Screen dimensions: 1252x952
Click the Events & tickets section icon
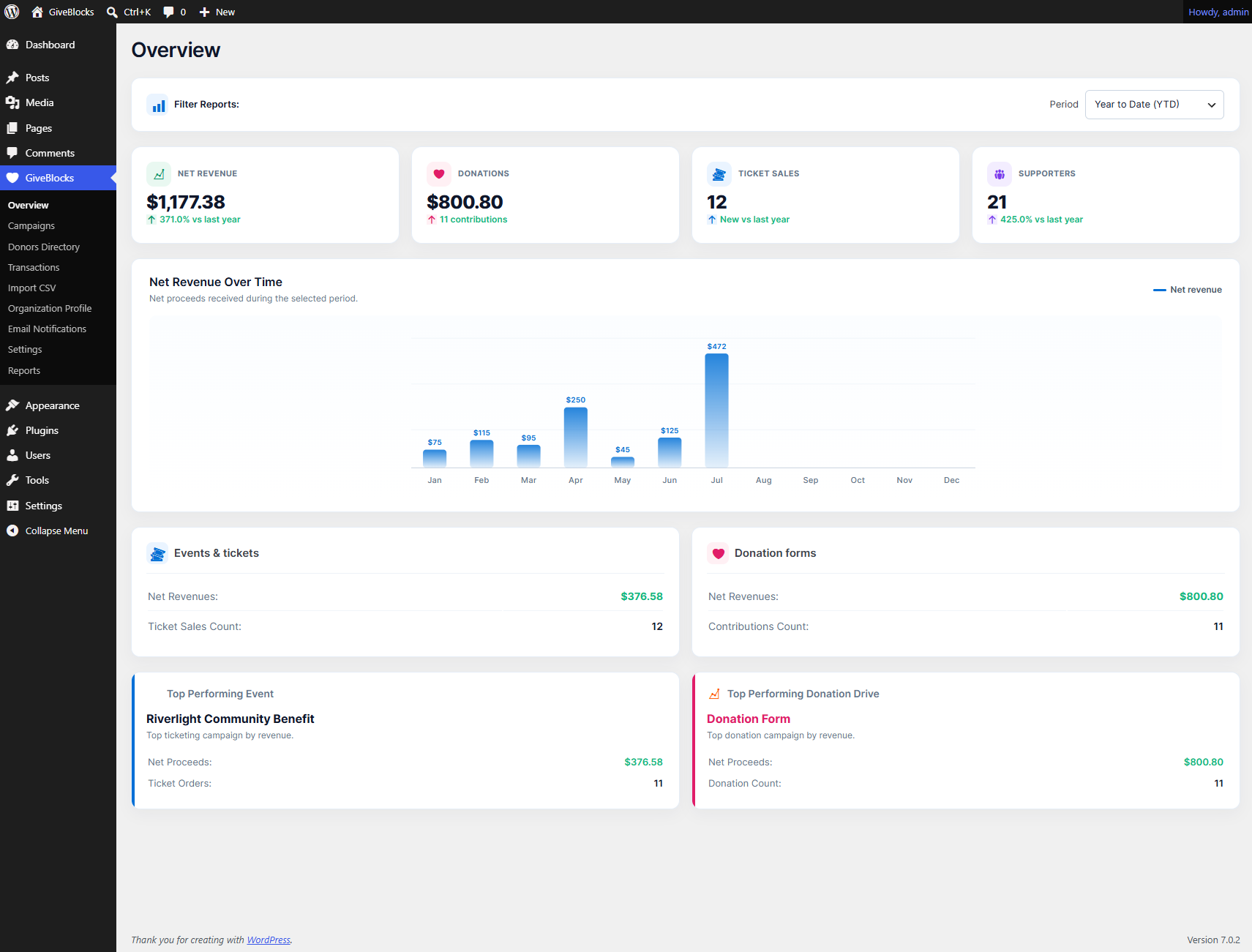[x=157, y=554]
